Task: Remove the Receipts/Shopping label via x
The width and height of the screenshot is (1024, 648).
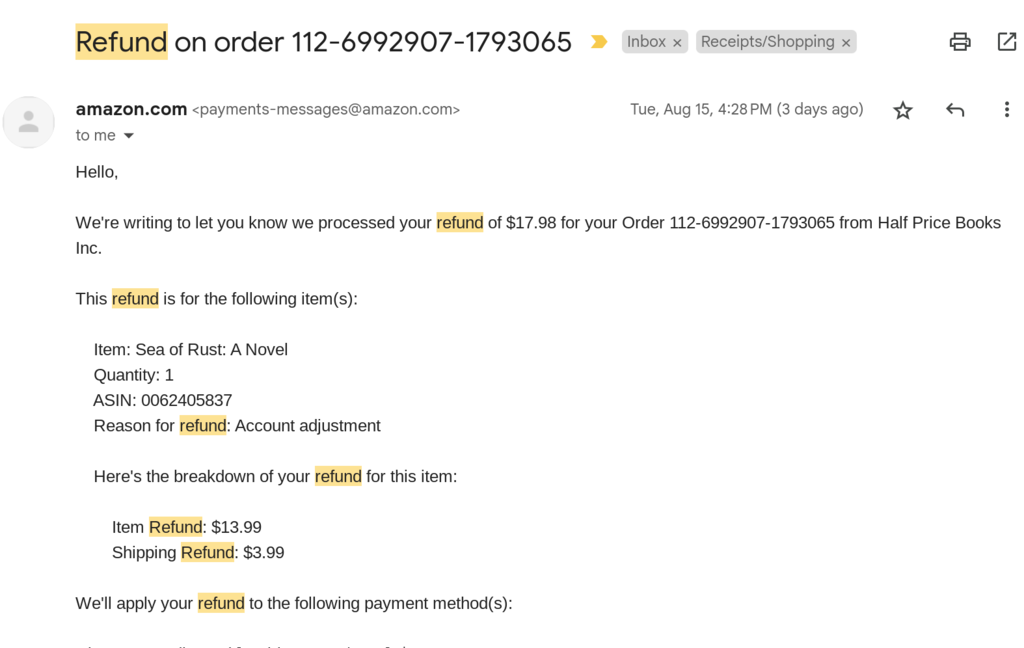Action: coord(846,42)
